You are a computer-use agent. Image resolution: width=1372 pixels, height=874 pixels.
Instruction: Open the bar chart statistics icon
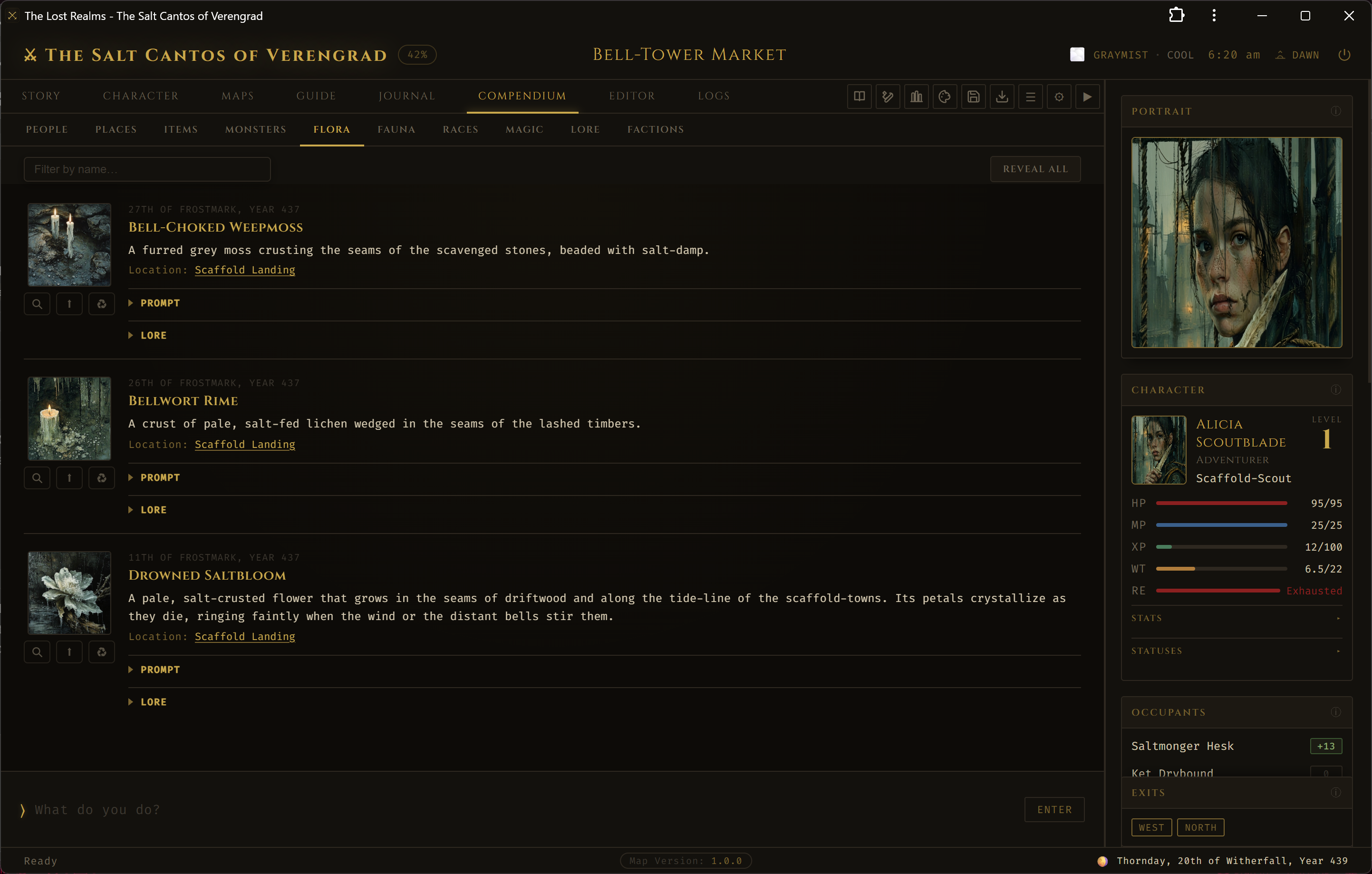[x=916, y=96]
